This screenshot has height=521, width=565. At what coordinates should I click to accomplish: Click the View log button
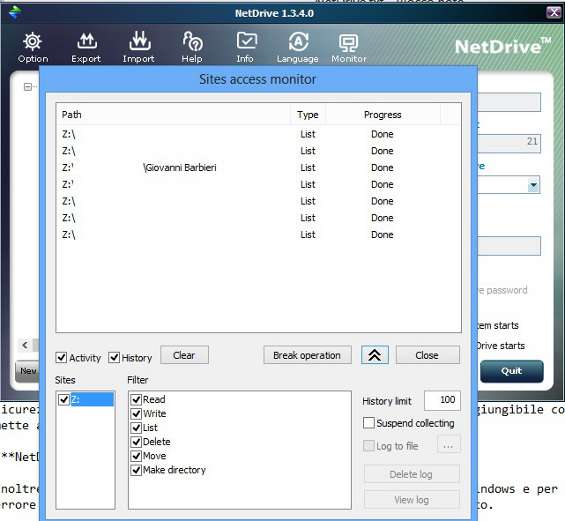pyautogui.click(x=411, y=500)
